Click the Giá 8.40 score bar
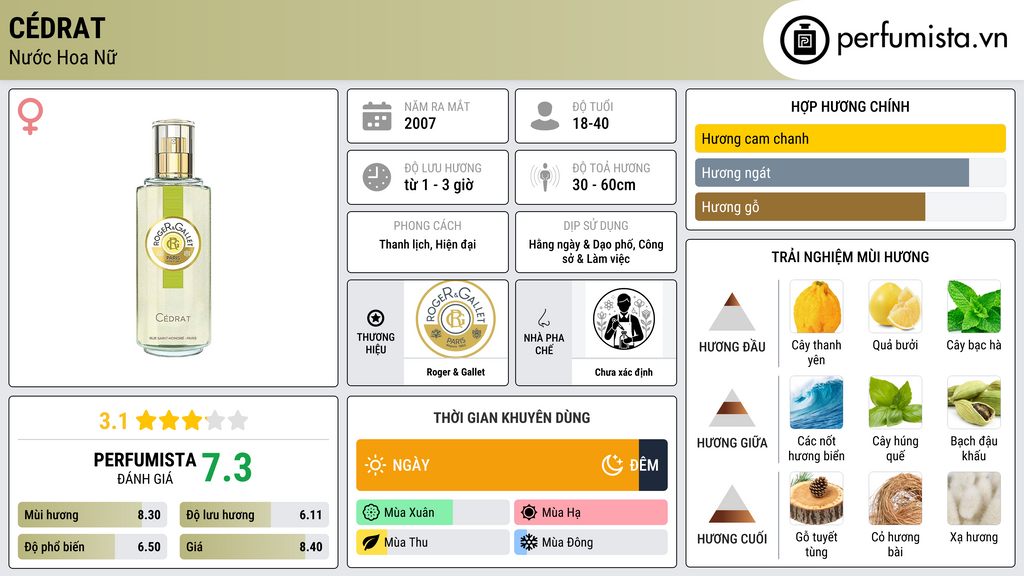 tap(254, 547)
